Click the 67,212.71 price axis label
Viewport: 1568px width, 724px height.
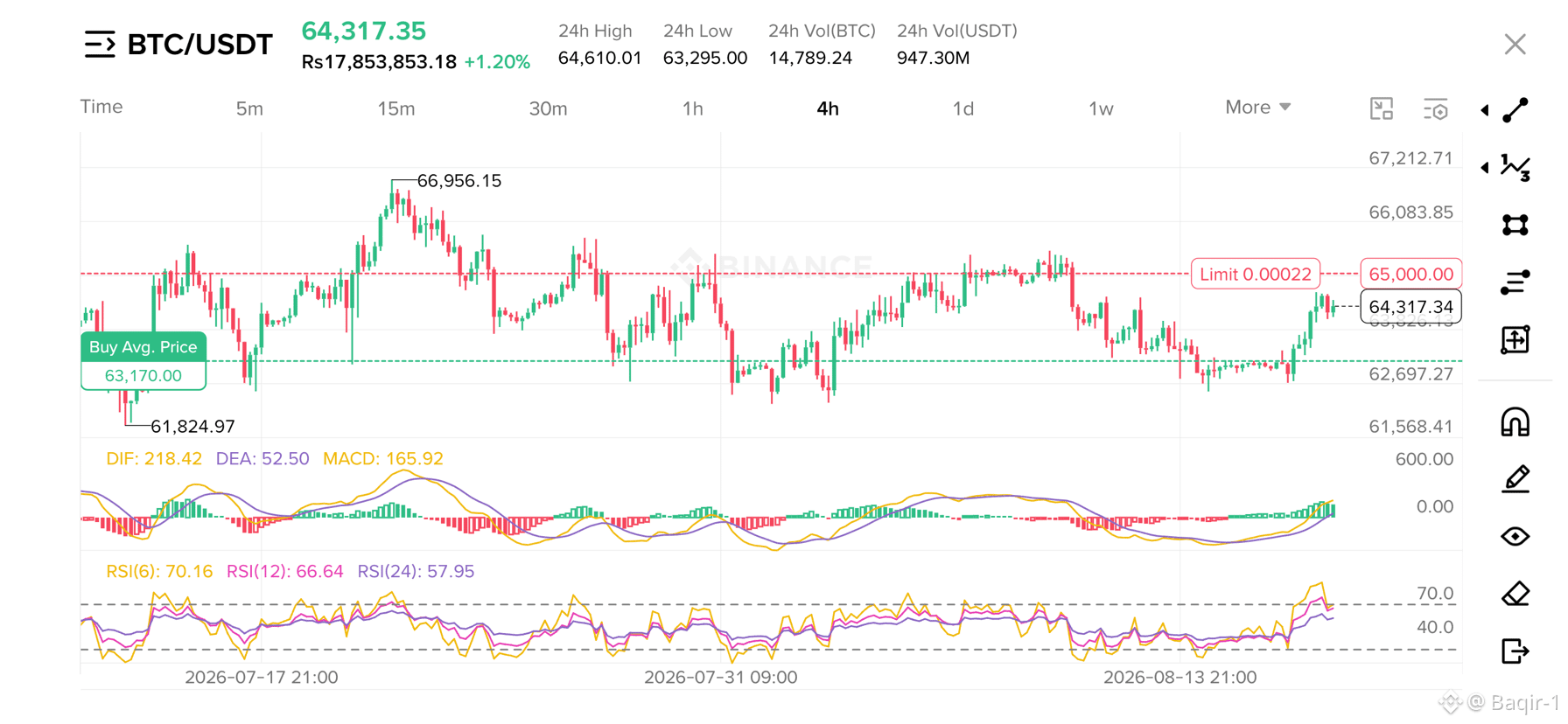click(x=1410, y=158)
